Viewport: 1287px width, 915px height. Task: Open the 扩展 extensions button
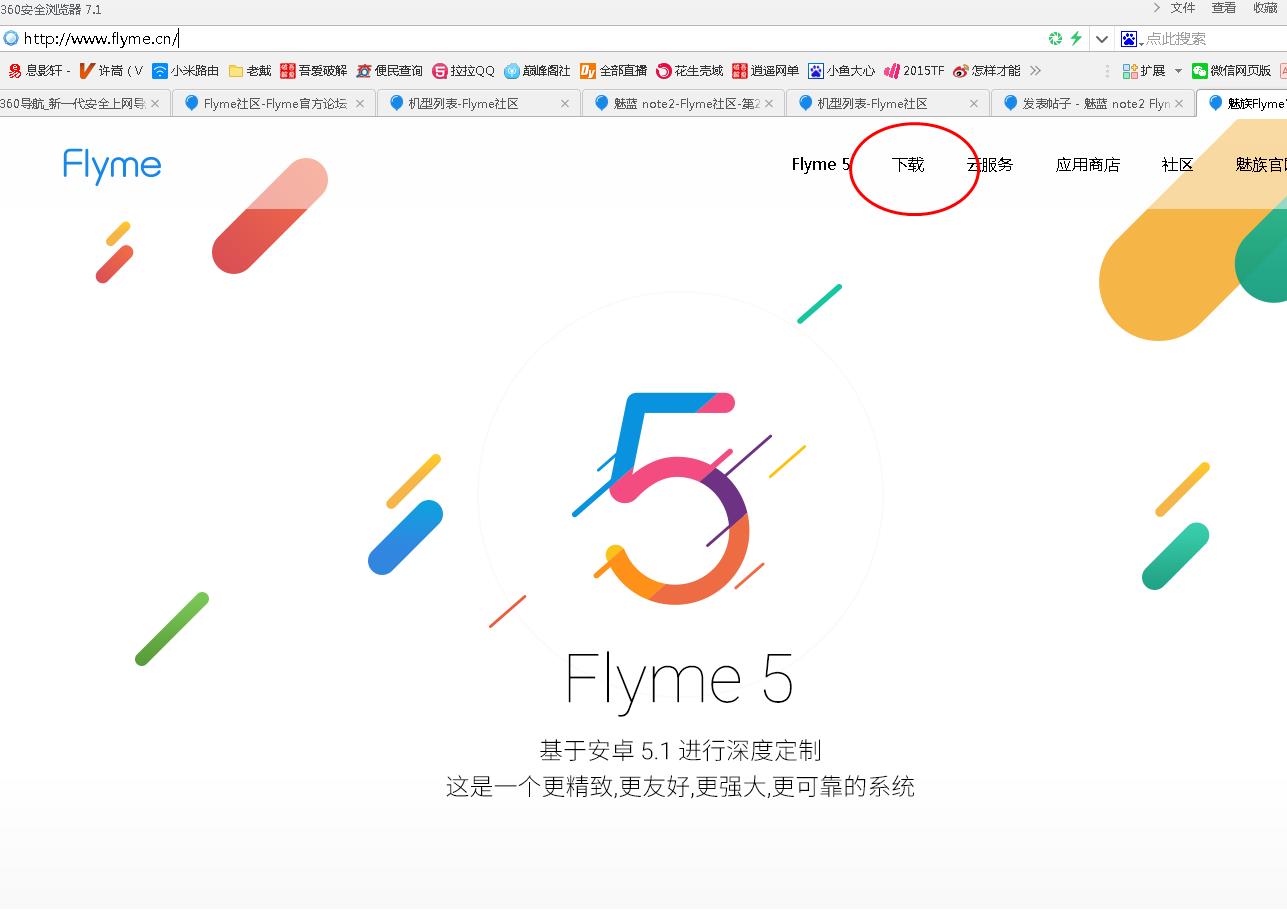[1144, 71]
